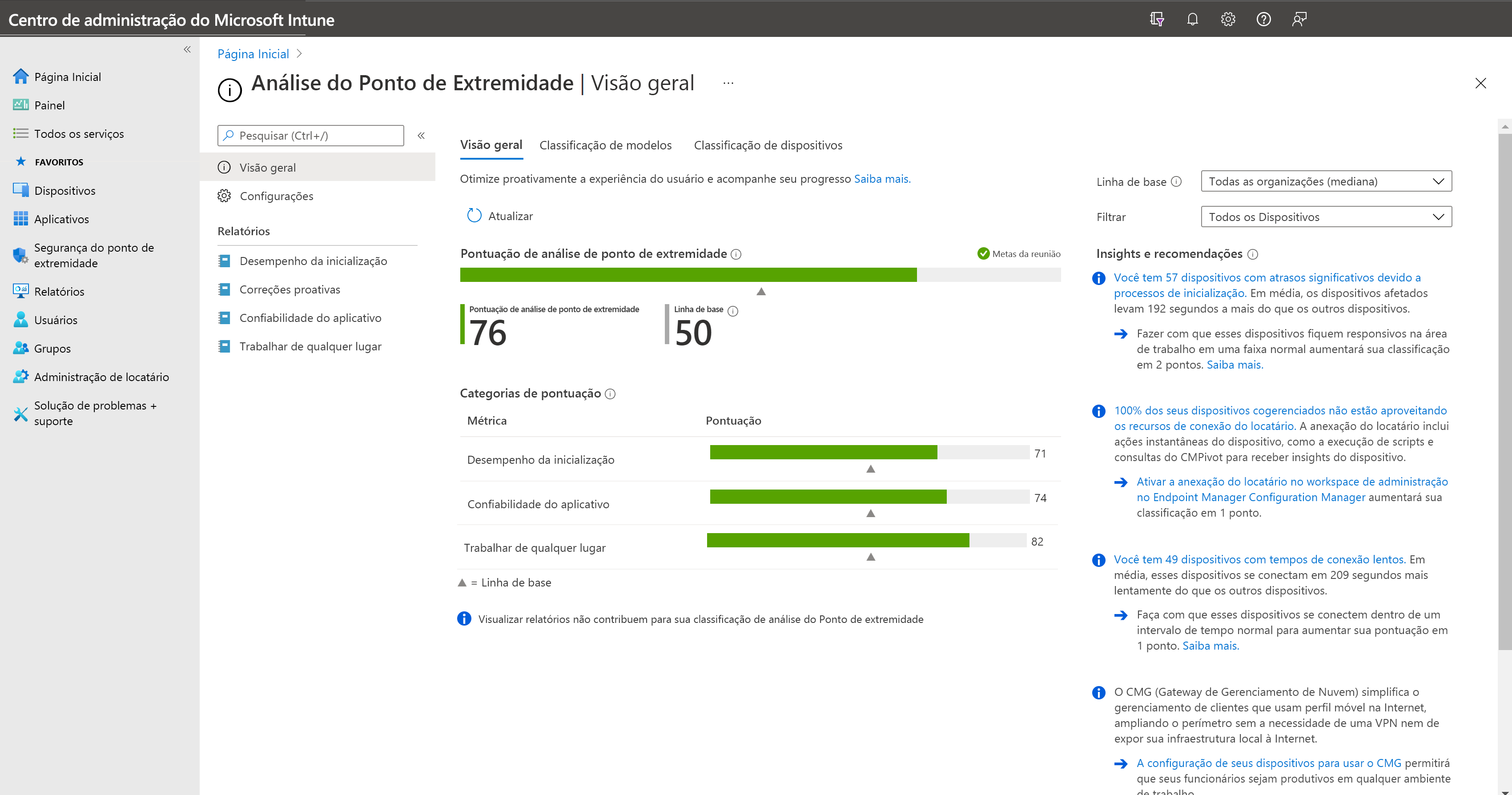Click the vertical scrollbar on the right
Image resolution: width=1512 pixels, height=795 pixels.
[x=1504, y=391]
